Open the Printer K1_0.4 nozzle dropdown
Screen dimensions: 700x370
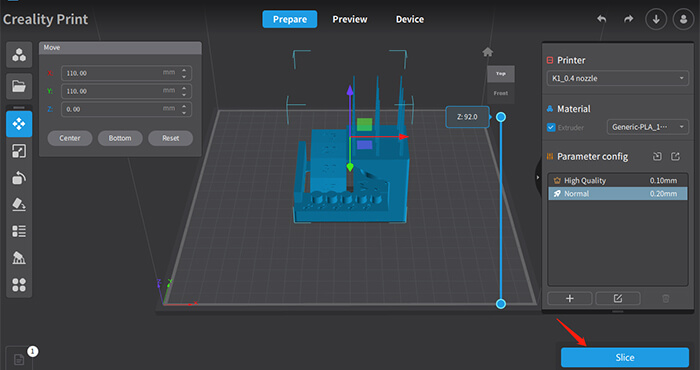(x=617, y=78)
